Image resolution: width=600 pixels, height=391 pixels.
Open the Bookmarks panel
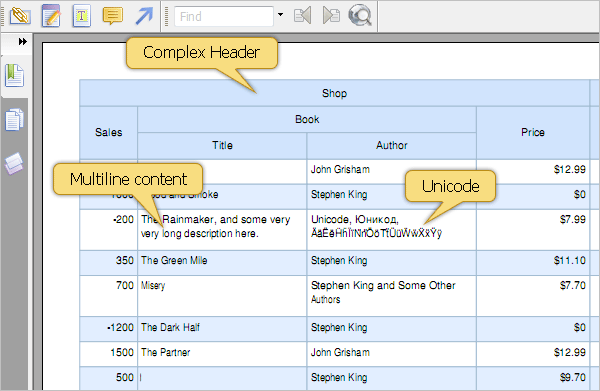point(15,75)
